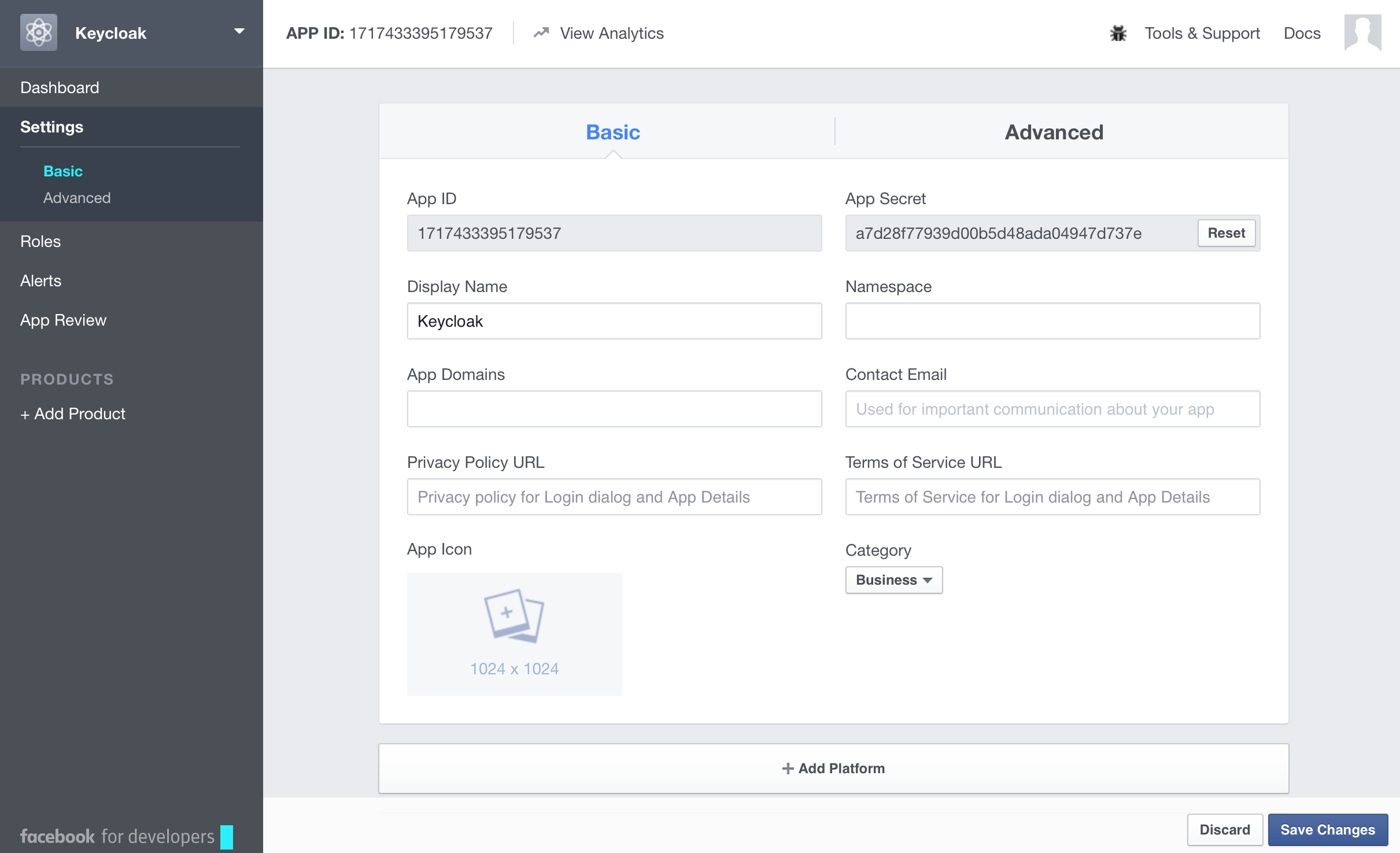Navigate to App Review in sidebar
The width and height of the screenshot is (1400, 853).
(x=63, y=320)
